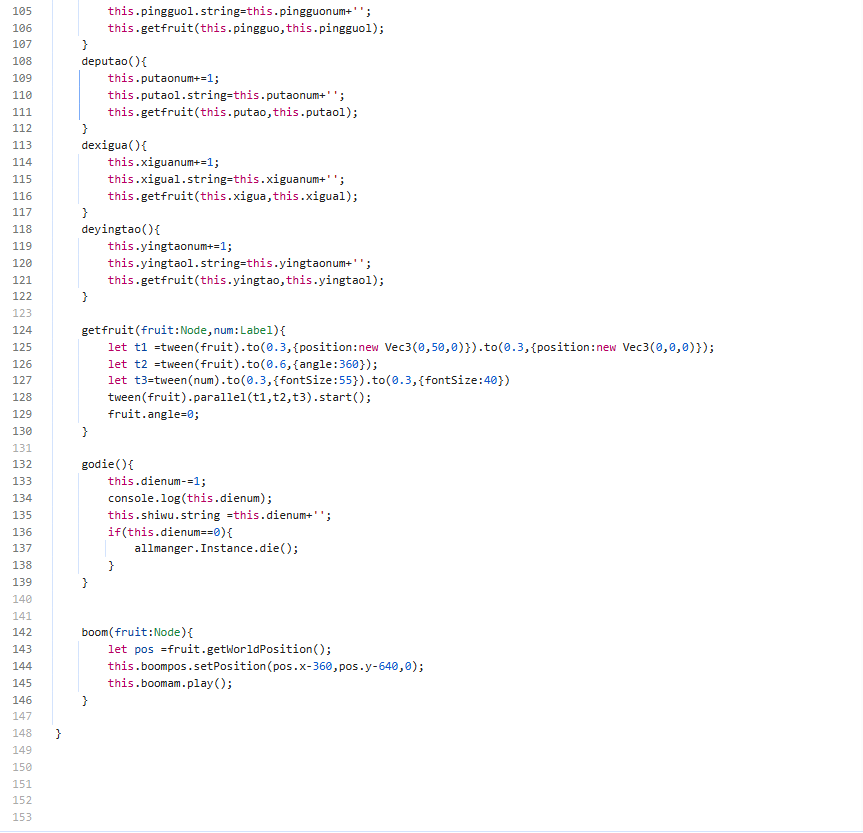
Task: Click the 'godie(){' method declaration
Action: (107, 465)
